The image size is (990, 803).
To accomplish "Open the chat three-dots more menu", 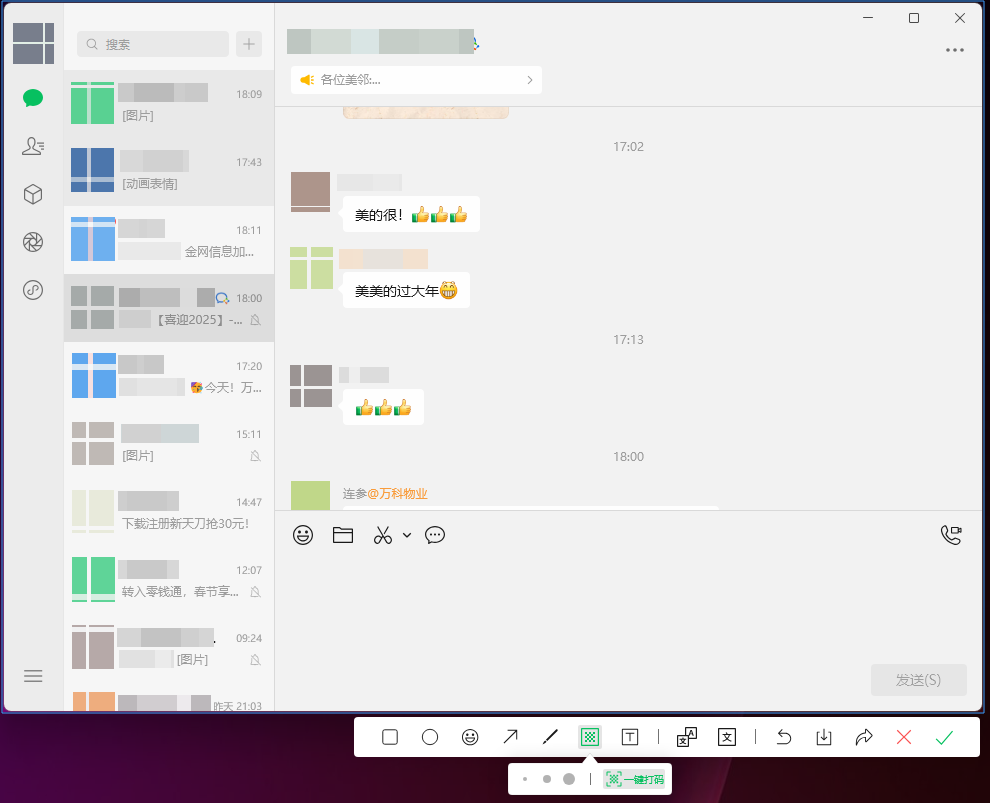I will click(955, 51).
